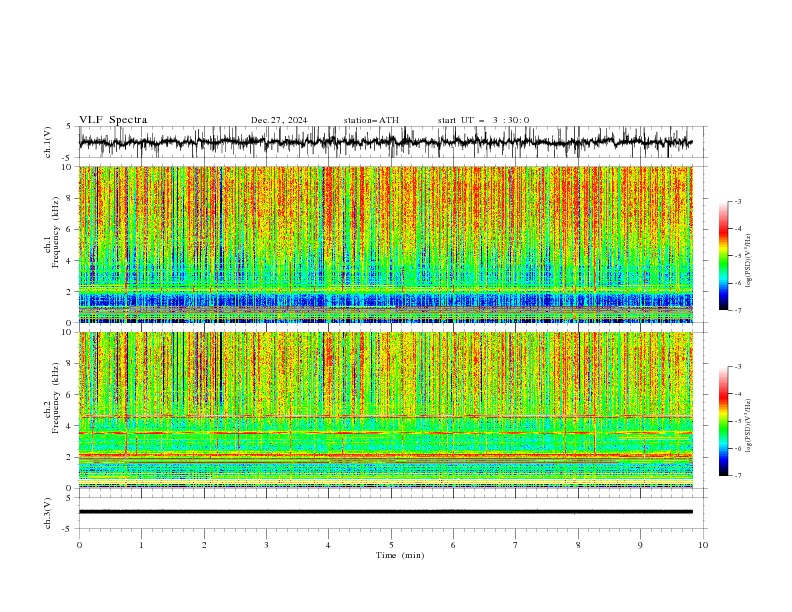The width and height of the screenshot is (792, 612).
Task: Click the log(PSD) label beside the ch.1 color bar
Action: 749,261
